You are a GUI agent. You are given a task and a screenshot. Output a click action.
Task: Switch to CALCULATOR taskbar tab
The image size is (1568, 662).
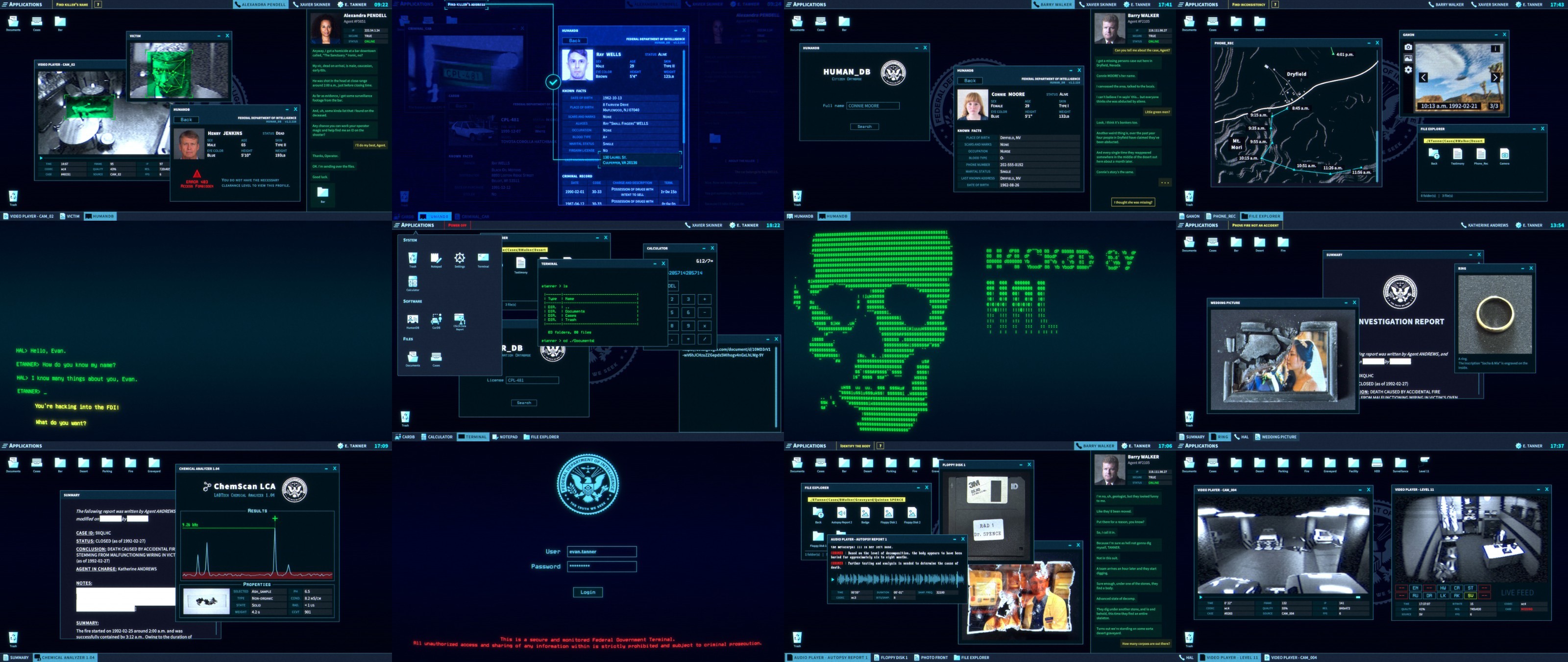coord(437,436)
